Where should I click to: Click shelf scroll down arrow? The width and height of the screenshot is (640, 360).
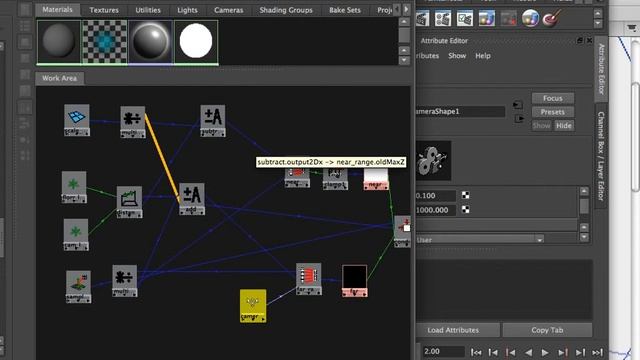(x=598, y=24)
